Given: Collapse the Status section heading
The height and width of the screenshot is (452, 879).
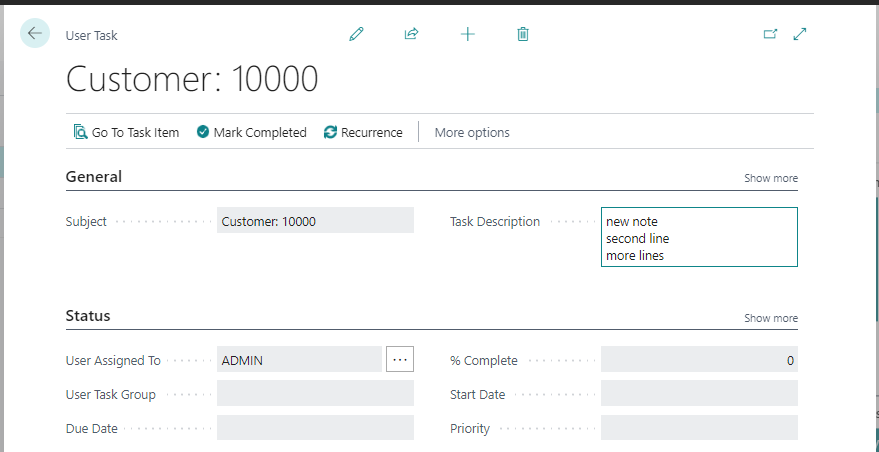Looking at the screenshot, I should click(x=88, y=316).
